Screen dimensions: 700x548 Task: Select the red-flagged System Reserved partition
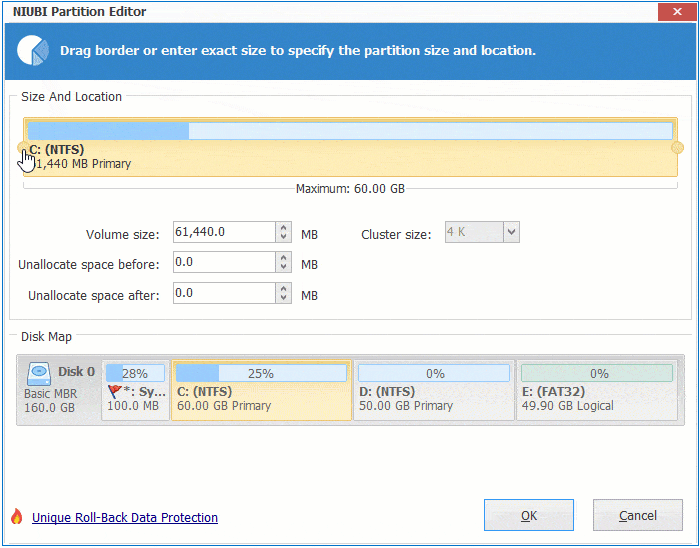(x=135, y=391)
